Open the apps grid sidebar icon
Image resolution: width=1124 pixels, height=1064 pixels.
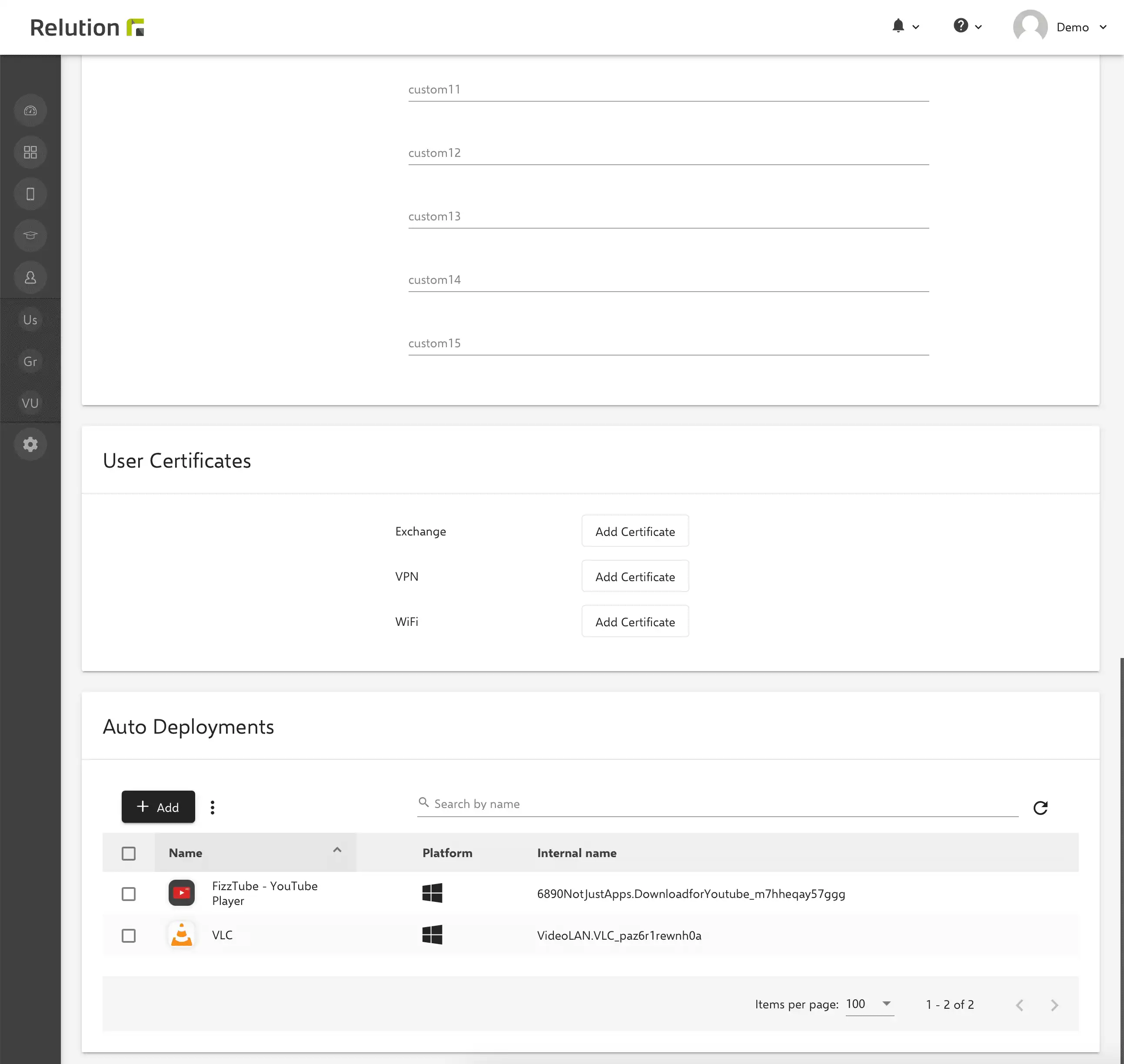click(30, 152)
